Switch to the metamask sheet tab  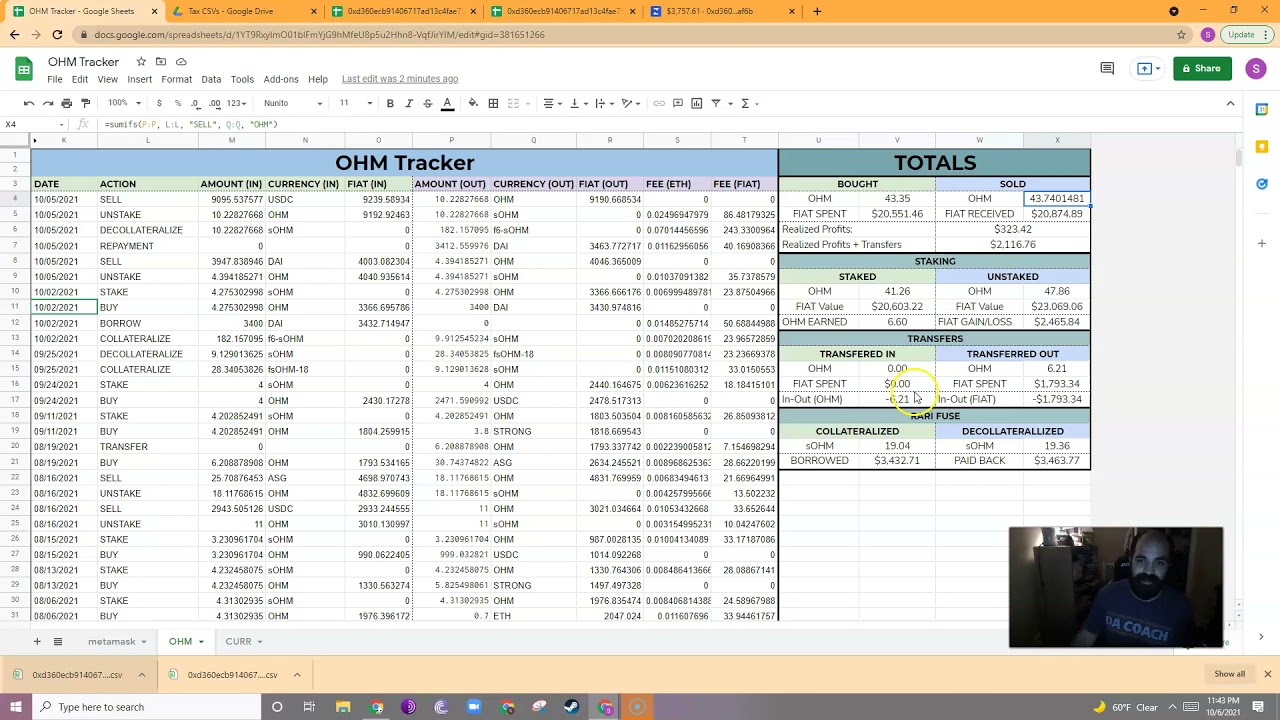pos(111,641)
